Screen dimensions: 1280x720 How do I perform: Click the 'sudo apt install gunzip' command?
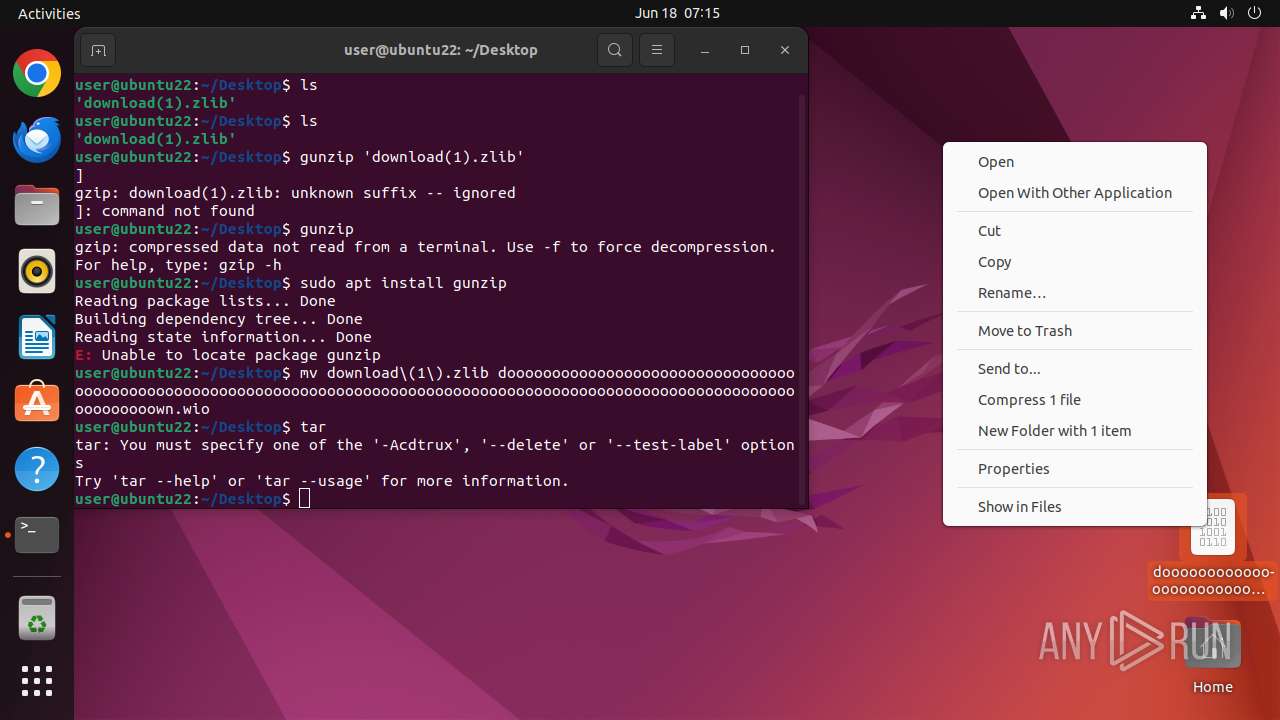click(403, 283)
